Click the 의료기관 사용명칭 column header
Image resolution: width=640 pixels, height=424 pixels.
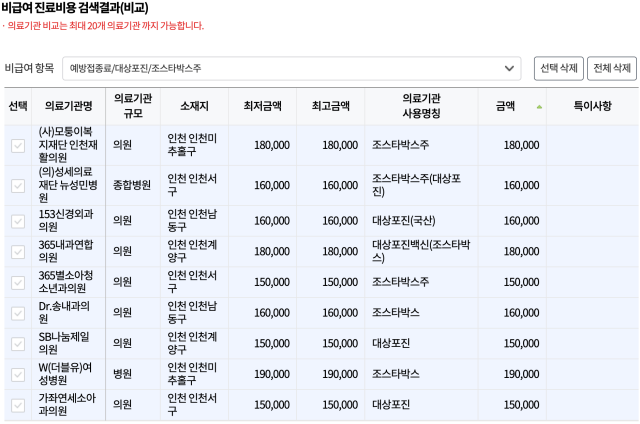pos(421,106)
